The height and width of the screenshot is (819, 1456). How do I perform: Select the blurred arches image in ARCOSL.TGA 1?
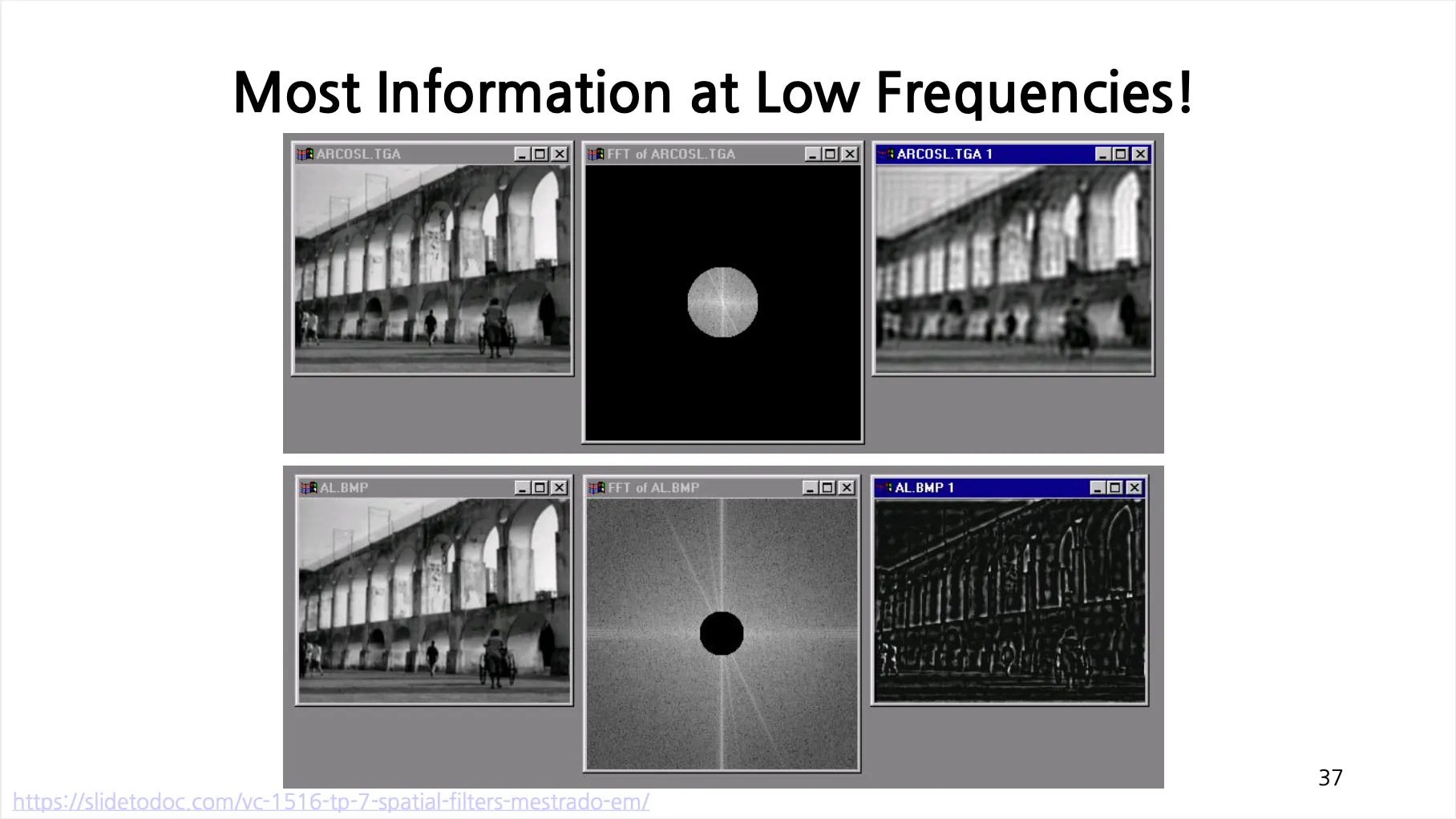tap(1013, 268)
